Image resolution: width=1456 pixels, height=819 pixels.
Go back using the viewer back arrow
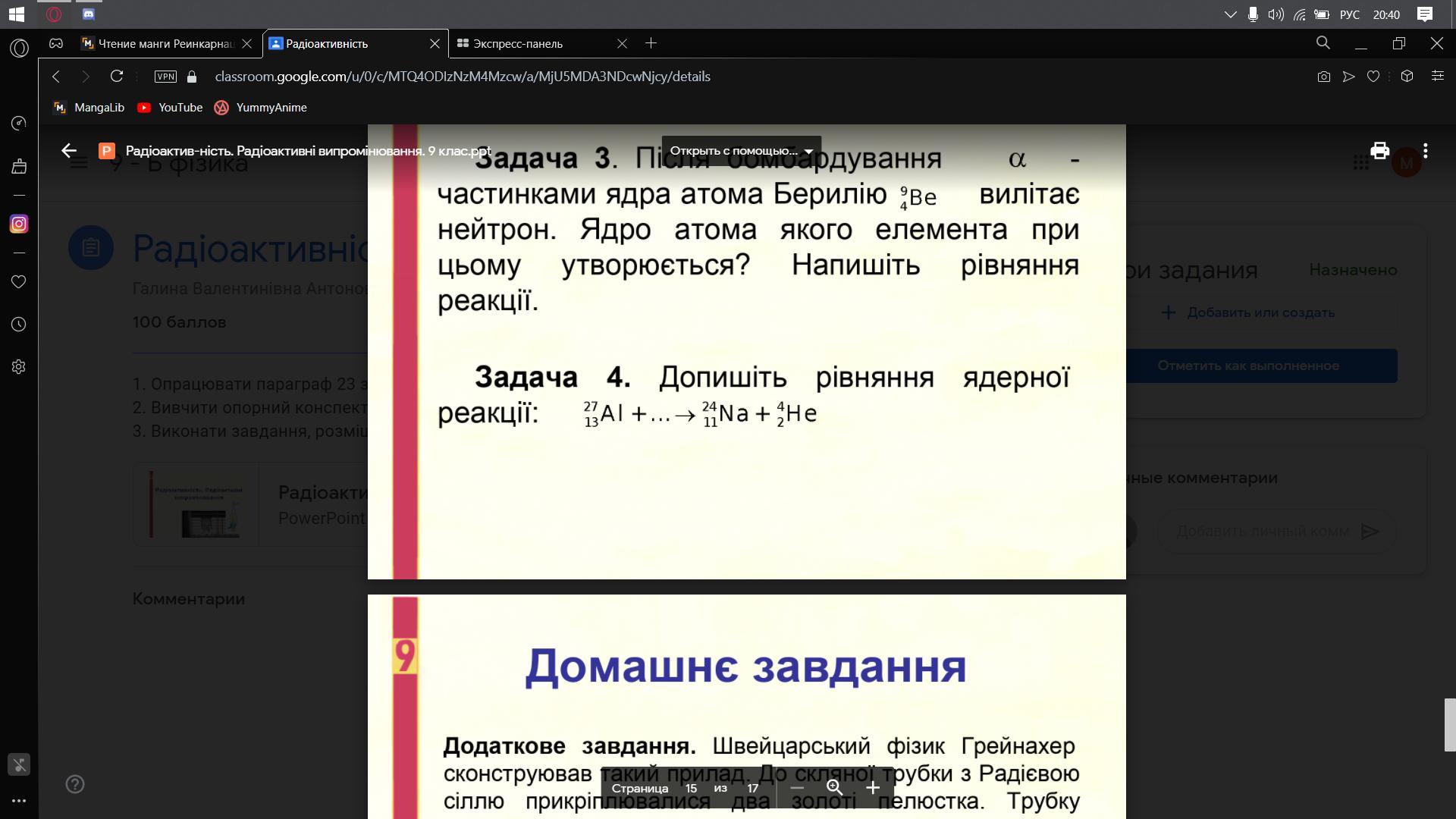[x=69, y=151]
